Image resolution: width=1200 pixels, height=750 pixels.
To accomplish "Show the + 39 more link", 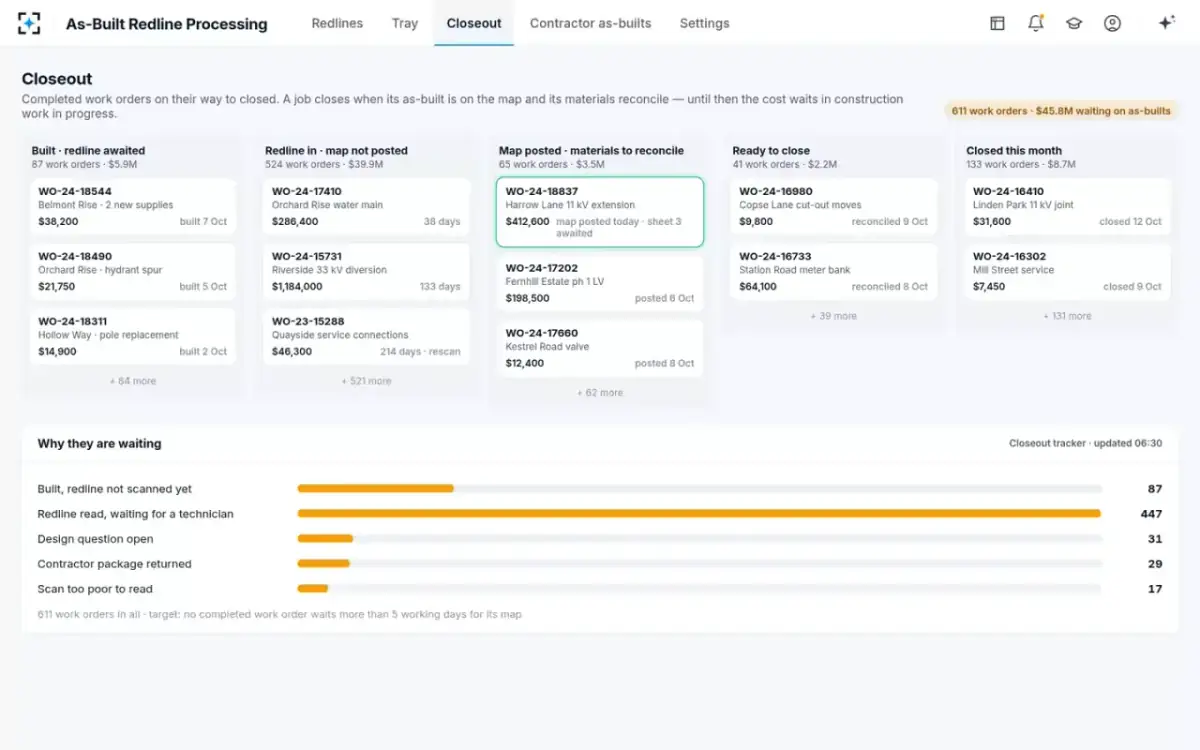I will 834,316.
